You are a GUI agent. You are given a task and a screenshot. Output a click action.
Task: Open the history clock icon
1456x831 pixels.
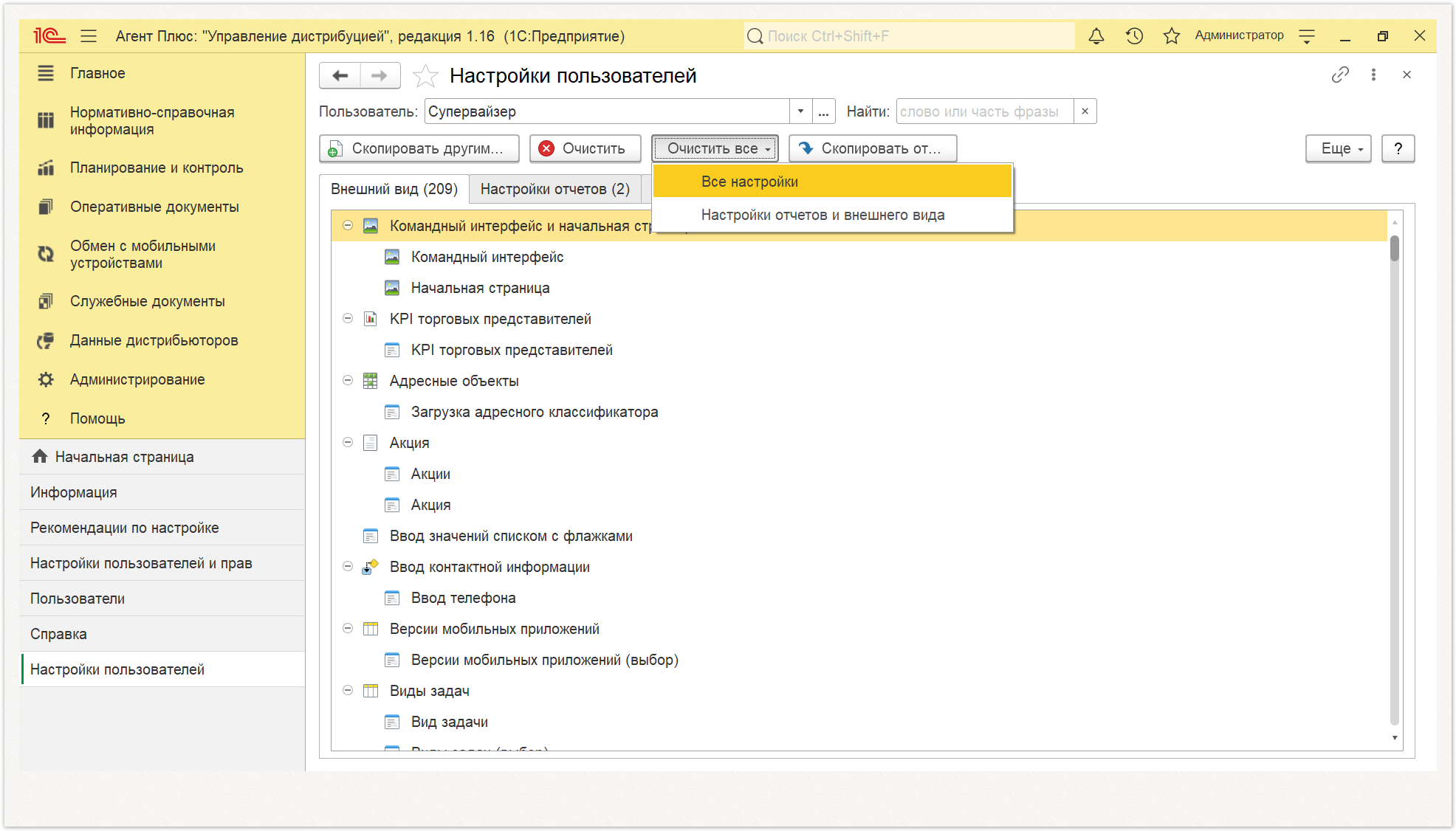[x=1134, y=35]
